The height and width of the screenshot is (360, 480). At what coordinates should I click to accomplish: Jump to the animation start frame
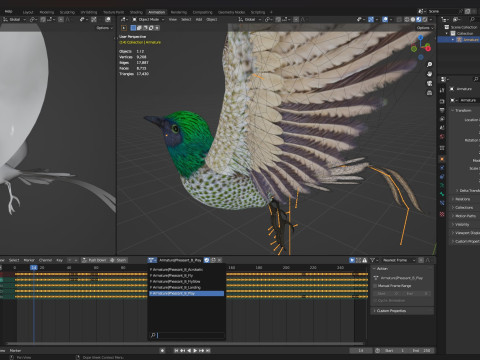[x=176, y=350]
